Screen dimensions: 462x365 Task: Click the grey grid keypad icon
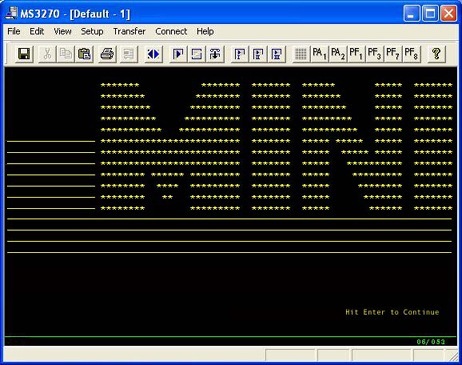click(x=301, y=54)
